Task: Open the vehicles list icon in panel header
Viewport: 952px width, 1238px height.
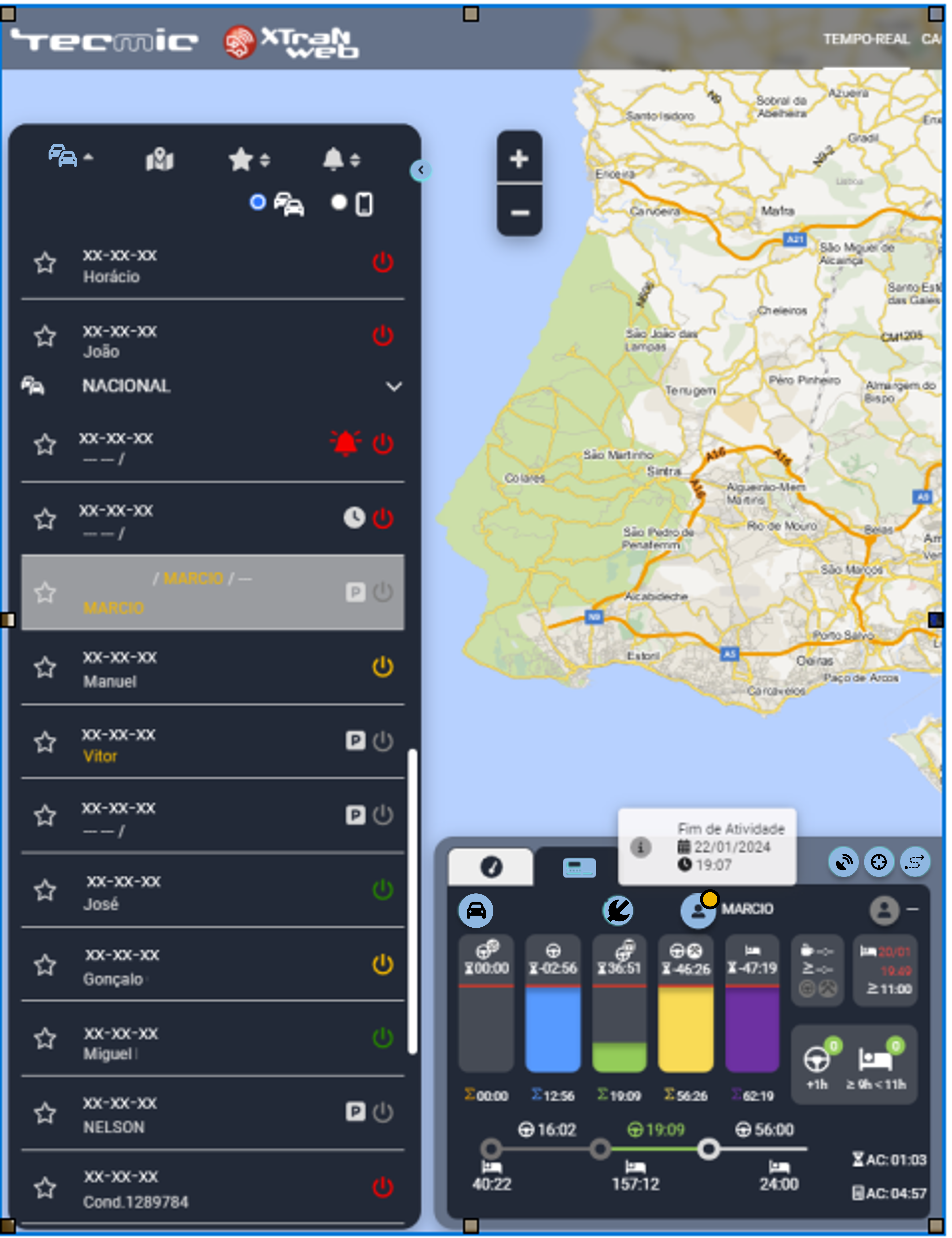Action: 62,156
